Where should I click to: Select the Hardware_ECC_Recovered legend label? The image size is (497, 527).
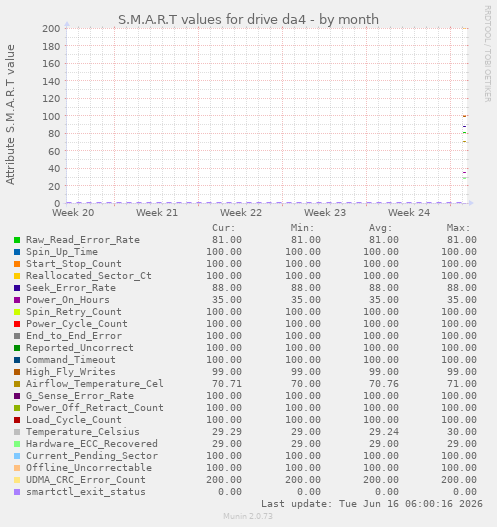92,444
